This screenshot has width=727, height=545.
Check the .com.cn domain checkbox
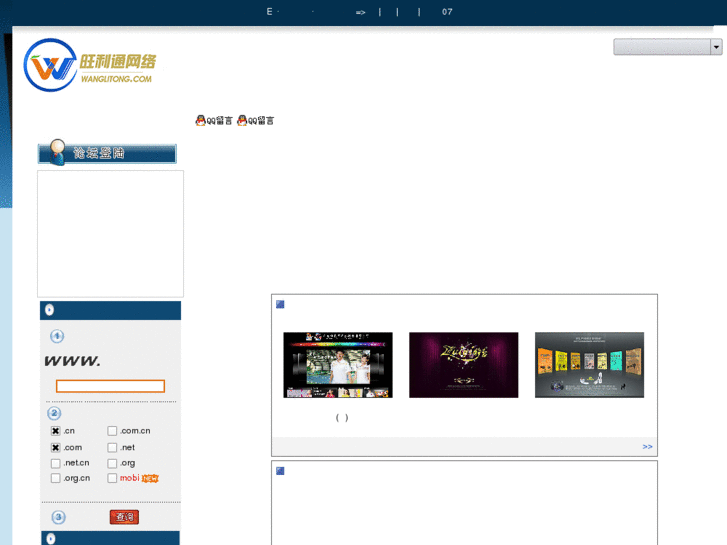[112, 431]
